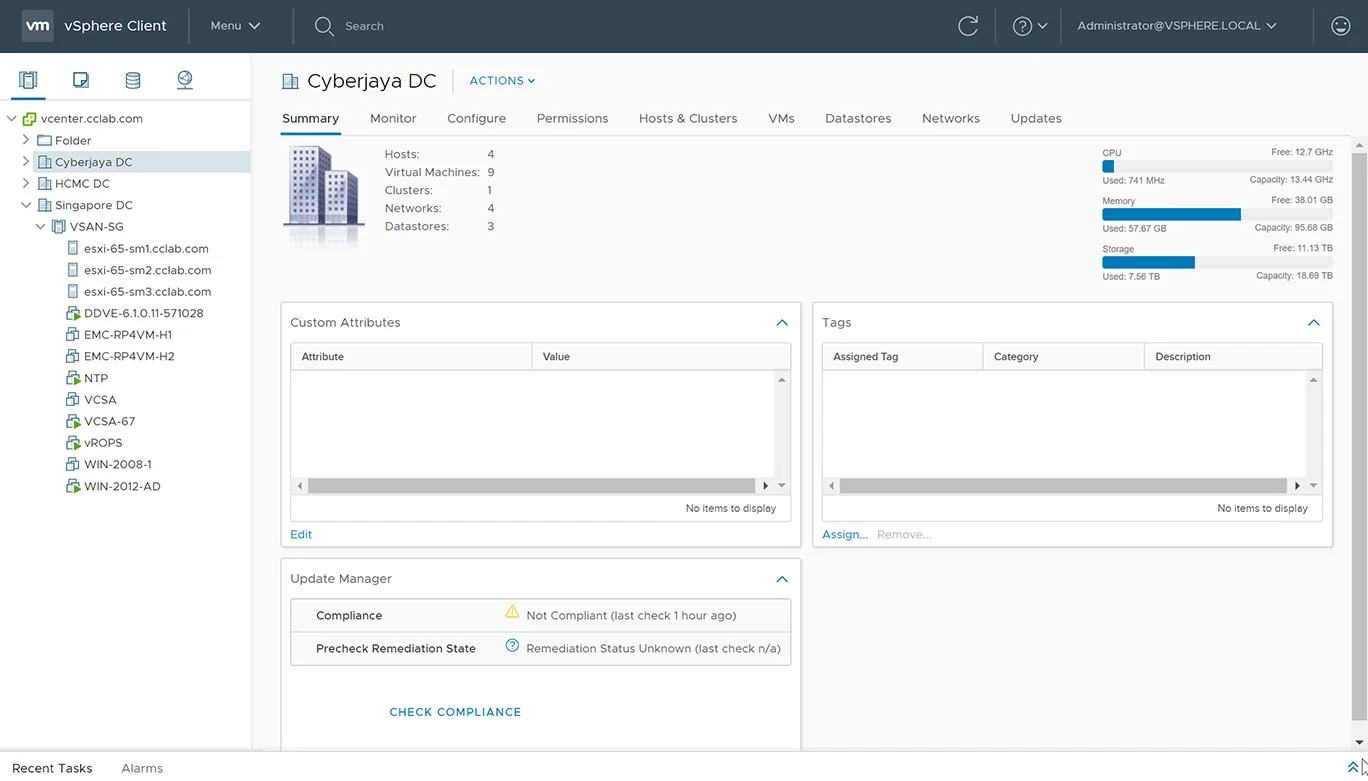This screenshot has width=1368, height=781.
Task: Open the Alarms tab at the bottom
Action: [x=142, y=768]
